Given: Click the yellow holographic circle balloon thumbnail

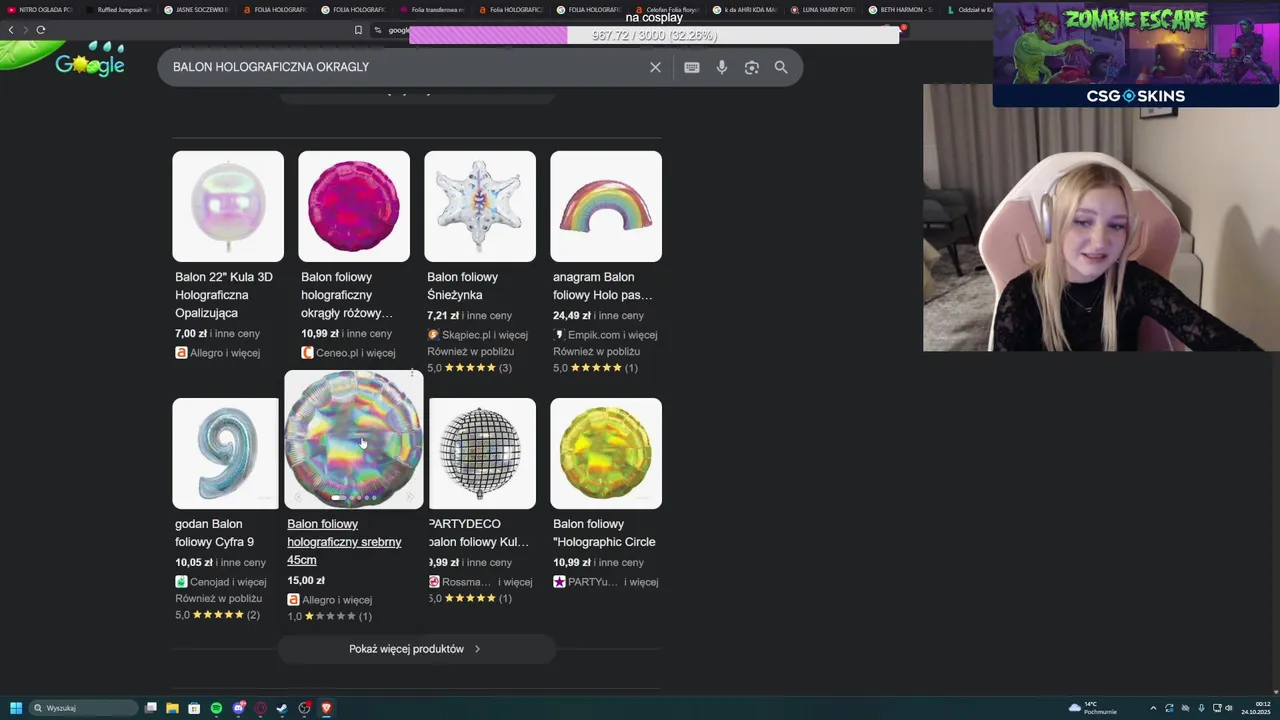Looking at the screenshot, I should (x=606, y=453).
